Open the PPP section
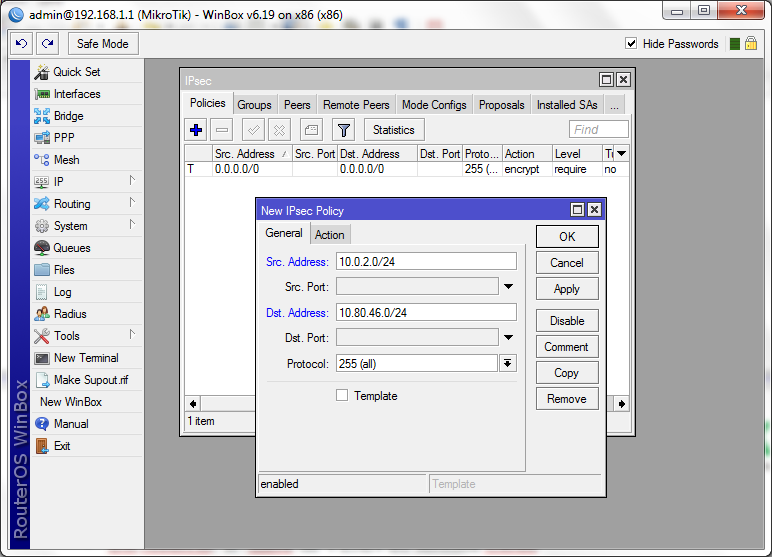 87,138
